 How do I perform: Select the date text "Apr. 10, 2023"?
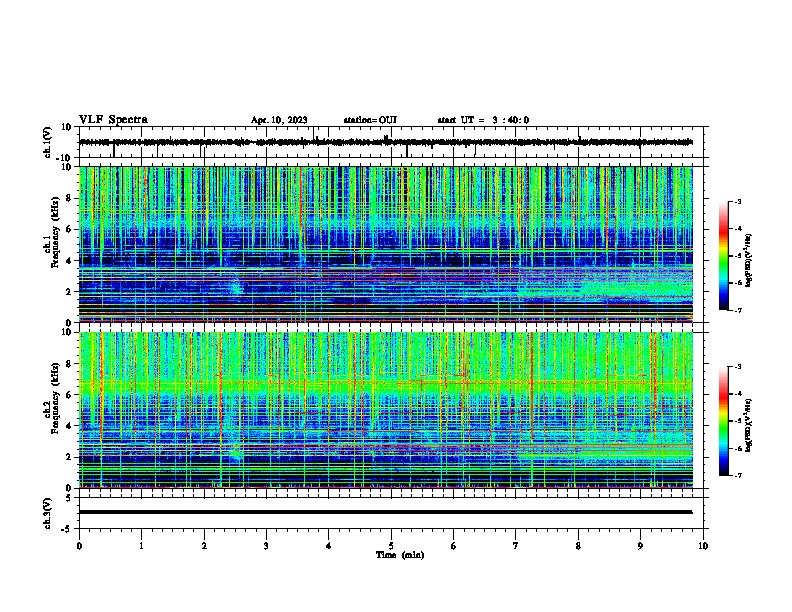tap(279, 120)
